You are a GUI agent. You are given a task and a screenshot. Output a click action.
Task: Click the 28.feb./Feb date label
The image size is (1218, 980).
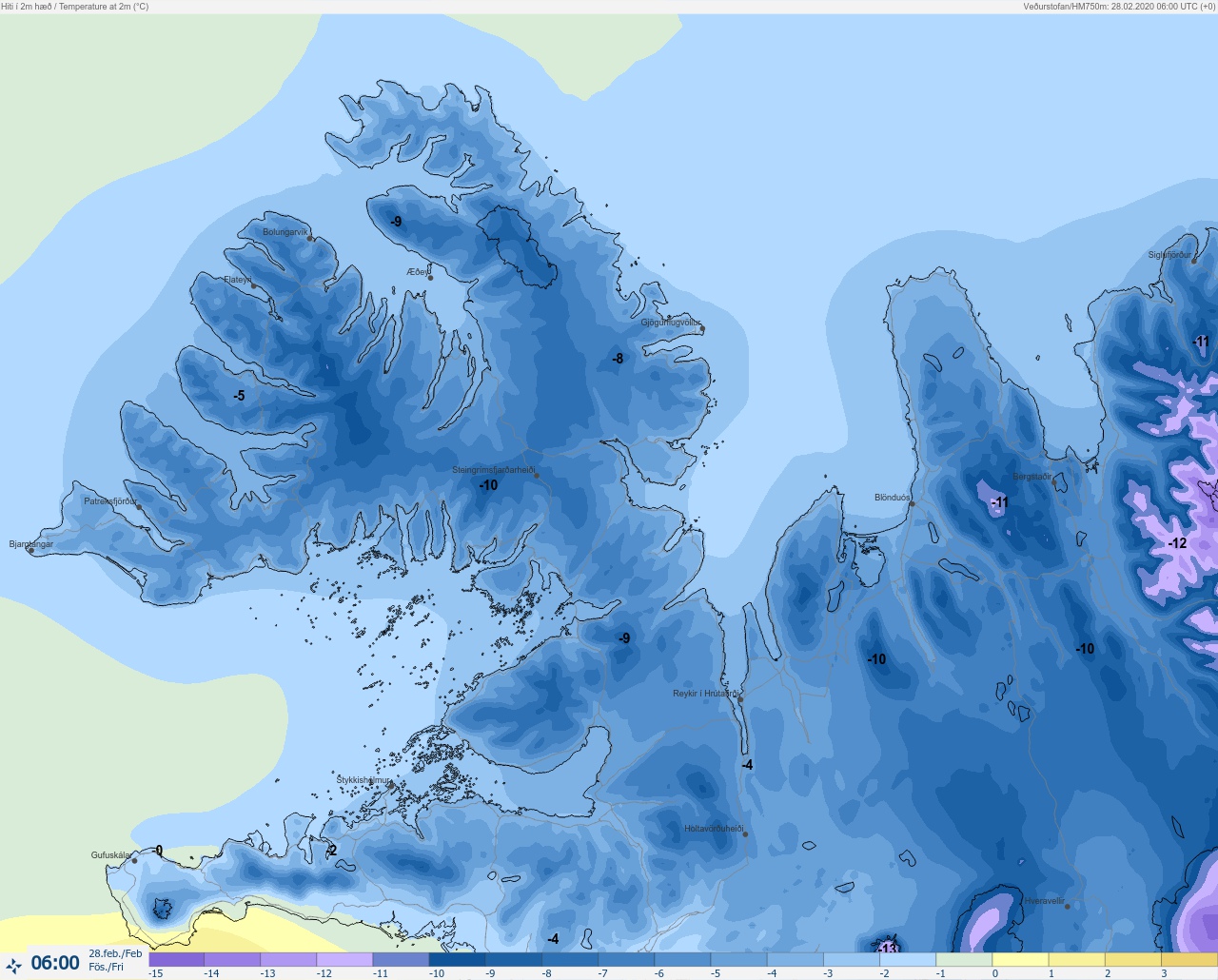(115, 953)
